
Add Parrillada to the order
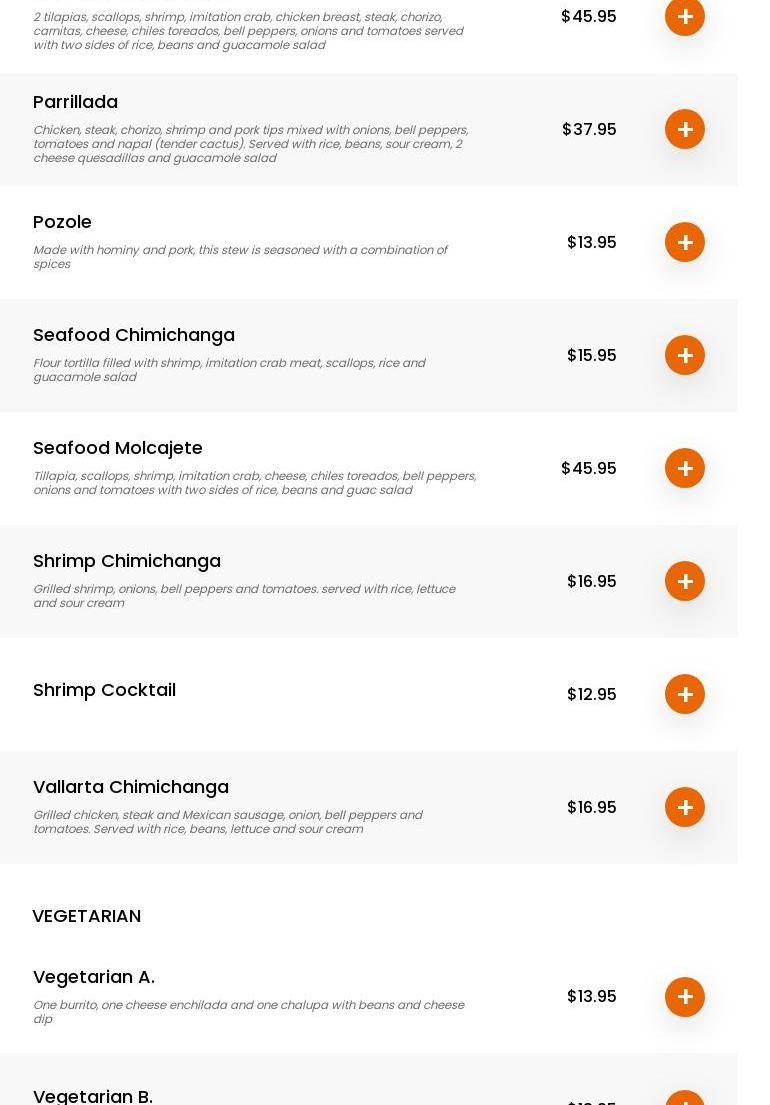tap(685, 129)
